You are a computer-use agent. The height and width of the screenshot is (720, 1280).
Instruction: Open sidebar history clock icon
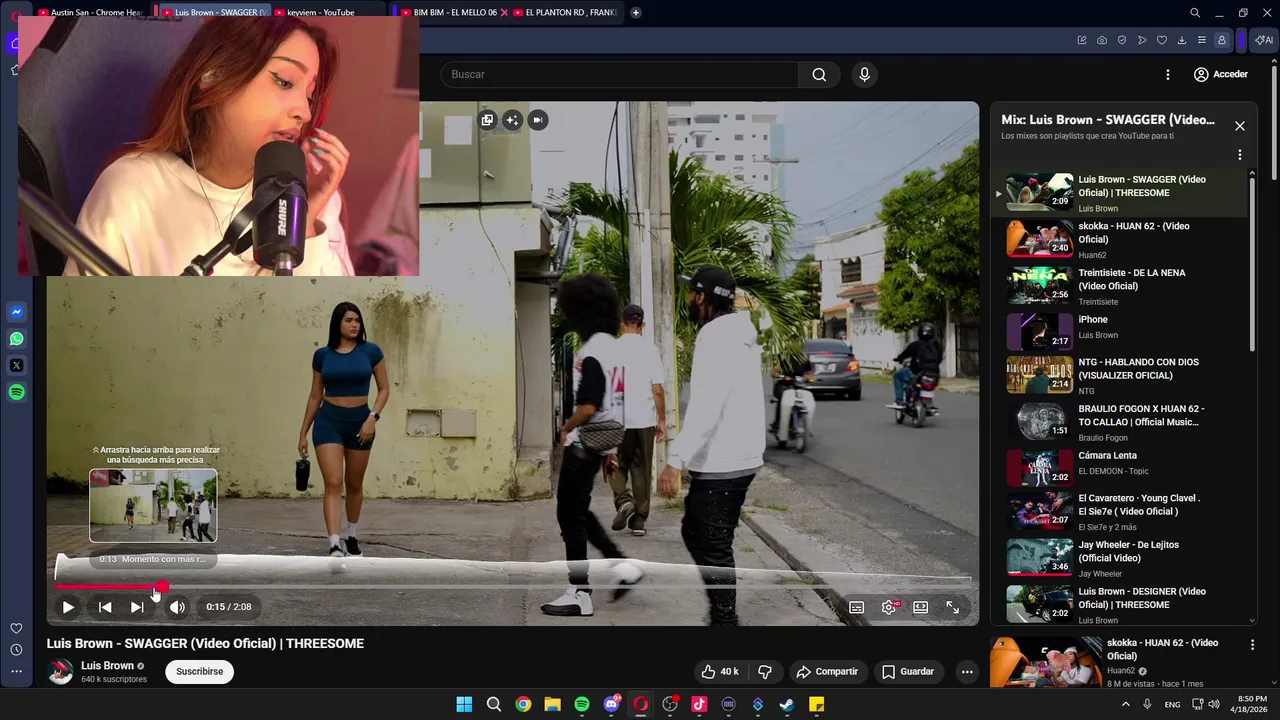click(16, 650)
